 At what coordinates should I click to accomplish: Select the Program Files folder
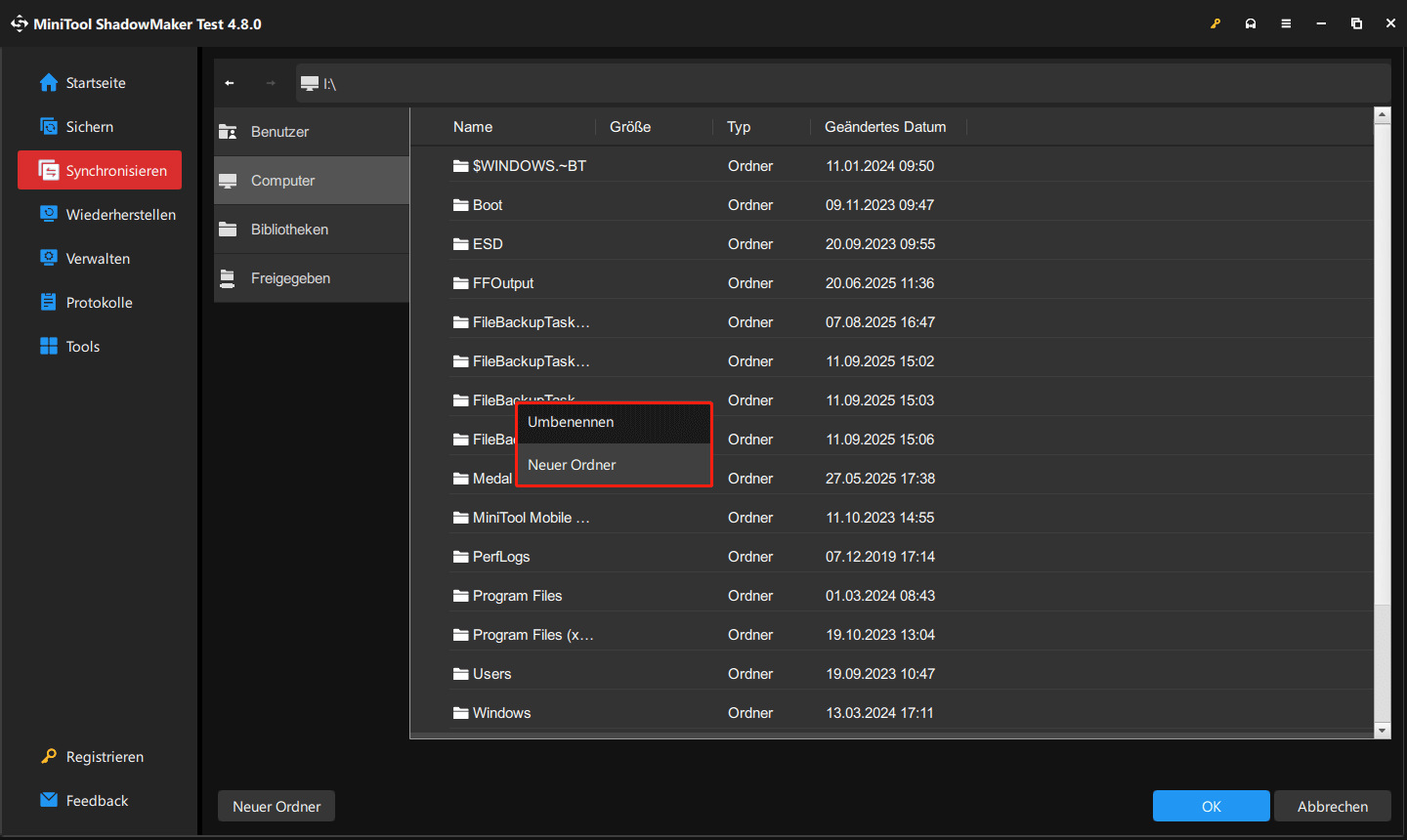pos(517,596)
